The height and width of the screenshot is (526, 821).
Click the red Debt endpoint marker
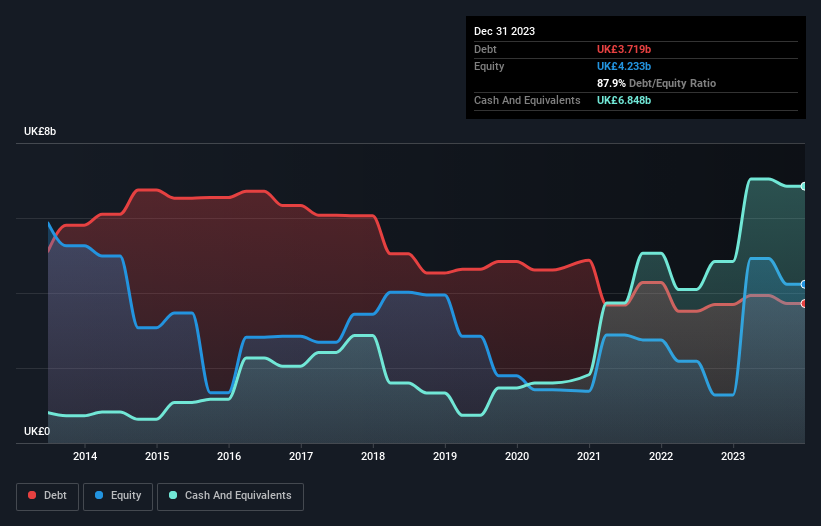click(804, 304)
